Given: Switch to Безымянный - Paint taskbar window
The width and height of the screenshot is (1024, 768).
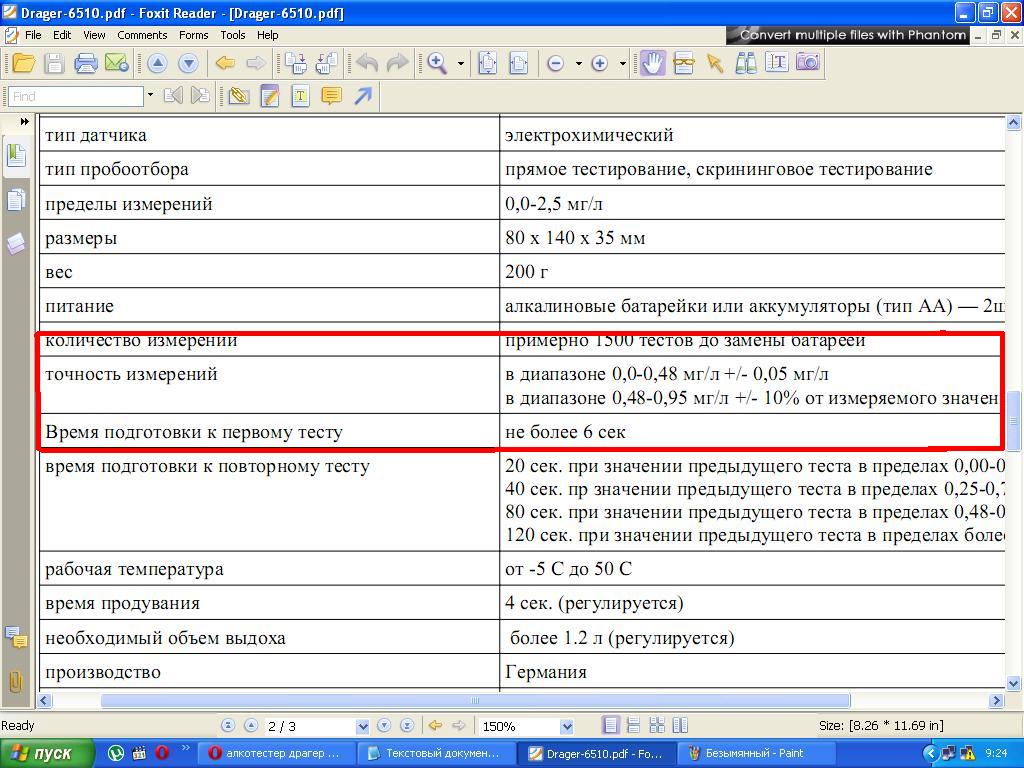Looking at the screenshot, I should point(755,754).
